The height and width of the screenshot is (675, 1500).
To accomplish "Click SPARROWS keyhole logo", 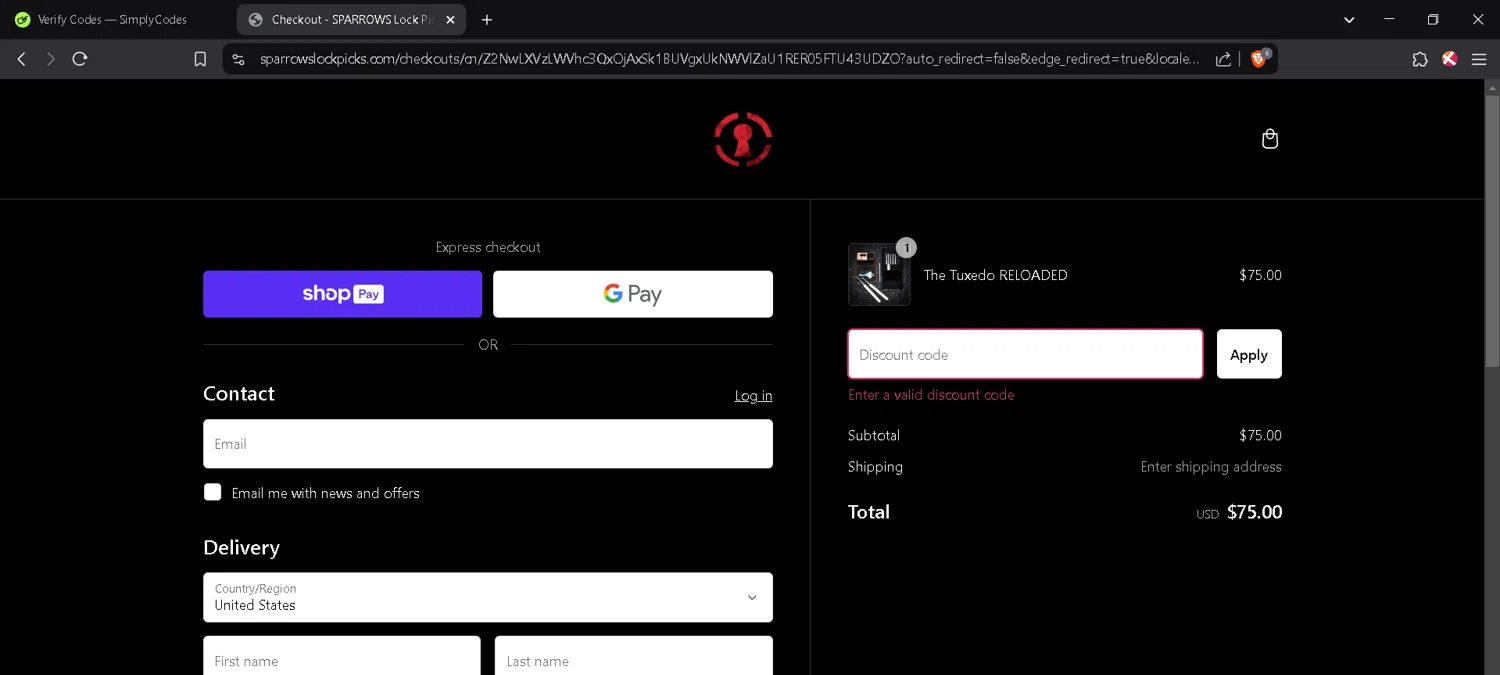I will pyautogui.click(x=742, y=139).
